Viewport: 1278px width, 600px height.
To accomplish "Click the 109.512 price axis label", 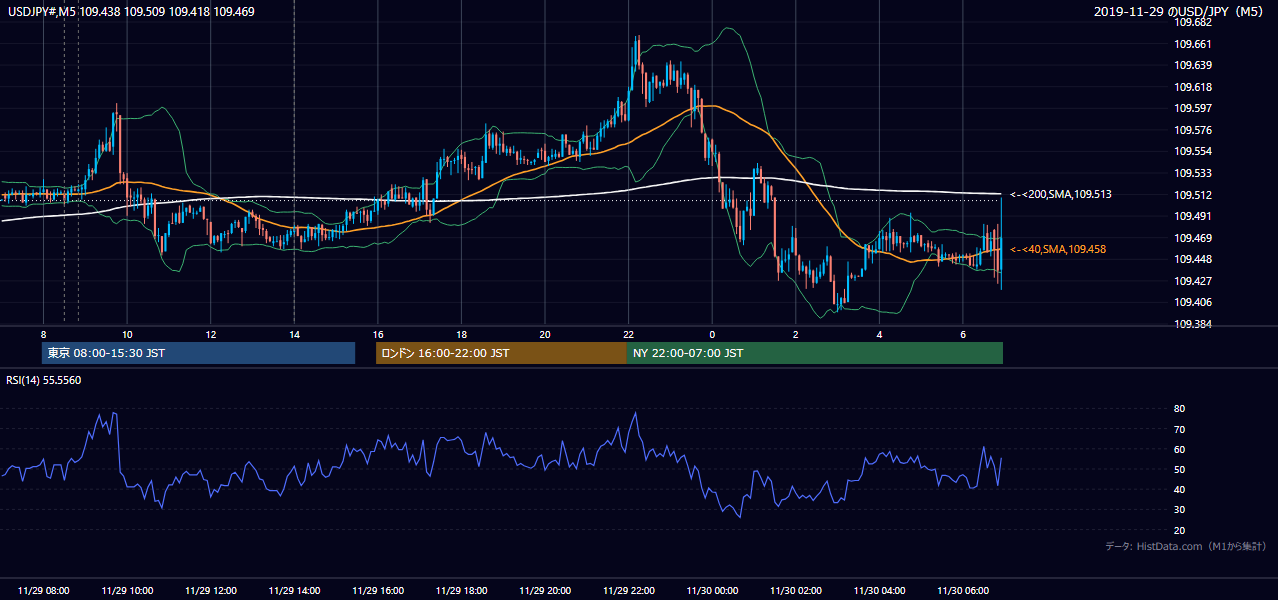I will click(x=1192, y=195).
